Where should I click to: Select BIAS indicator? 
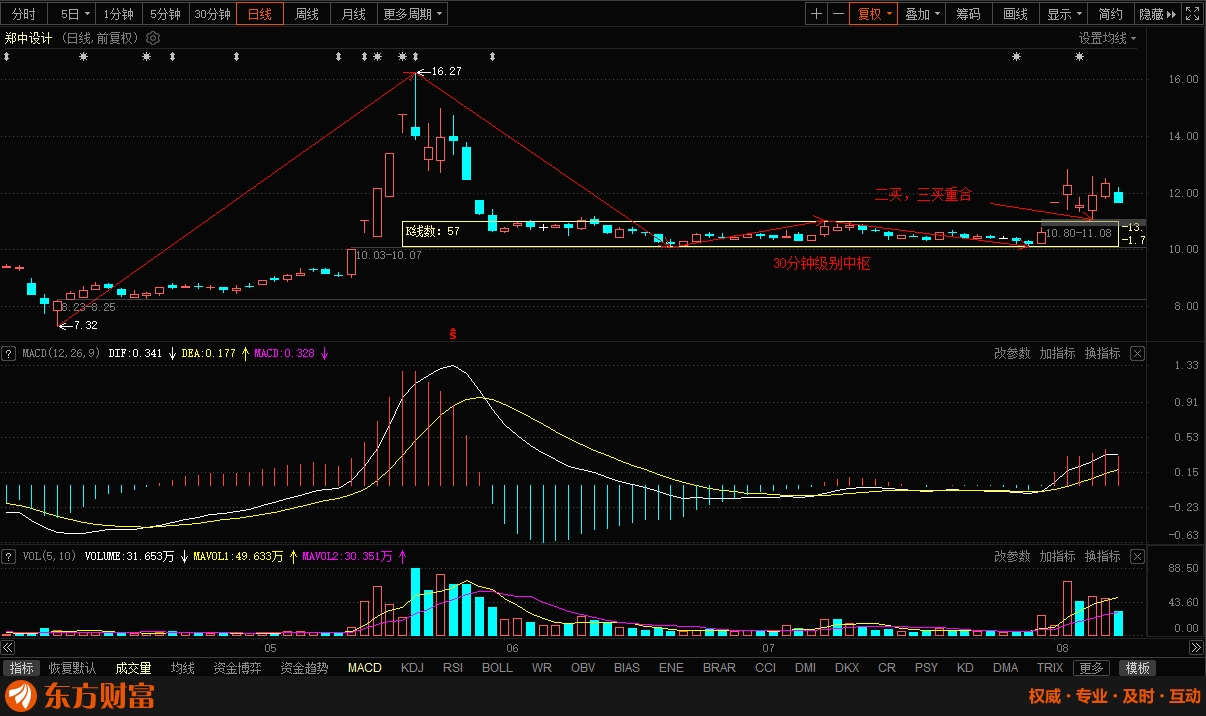[x=627, y=668]
